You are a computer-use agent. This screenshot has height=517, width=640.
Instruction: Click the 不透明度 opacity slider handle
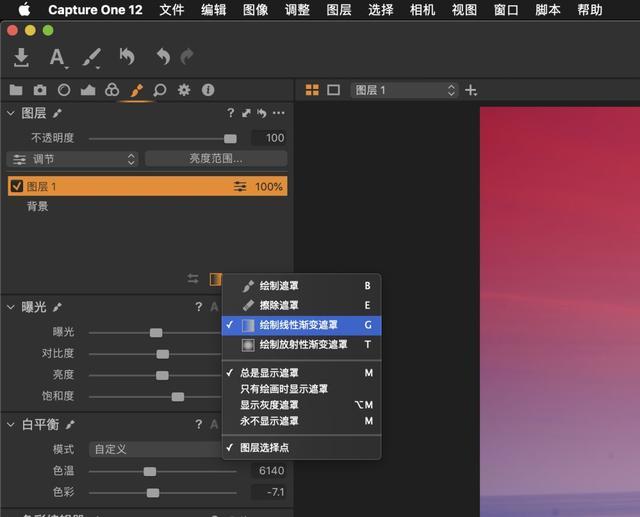230,138
